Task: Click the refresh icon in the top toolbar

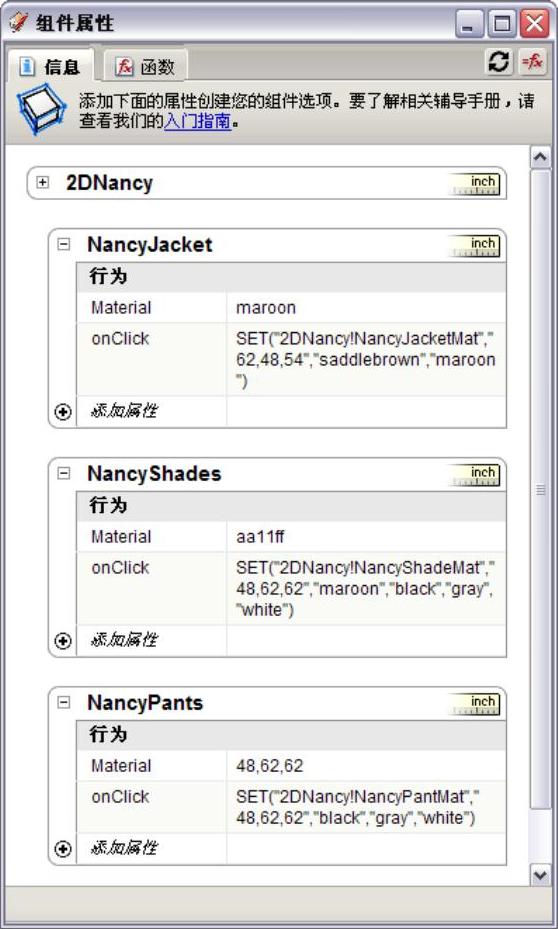Action: 499,62
